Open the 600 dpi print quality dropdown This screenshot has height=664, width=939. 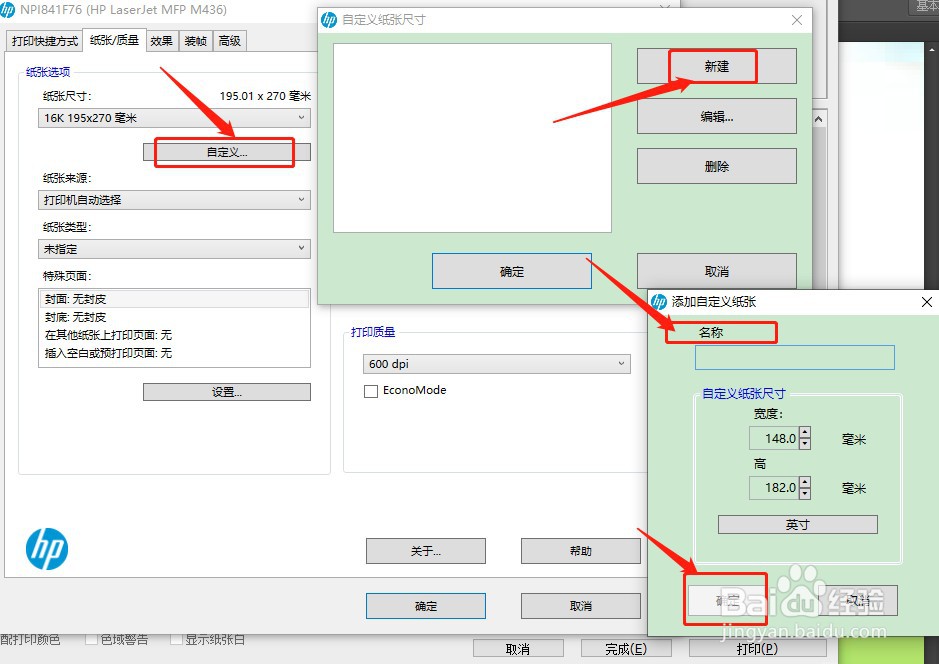click(x=496, y=364)
